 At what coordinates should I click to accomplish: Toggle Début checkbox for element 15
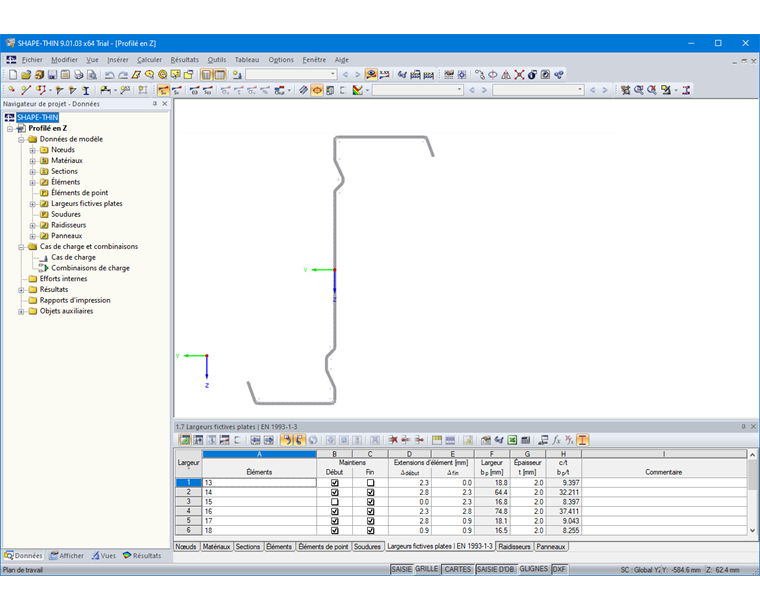pos(334,502)
